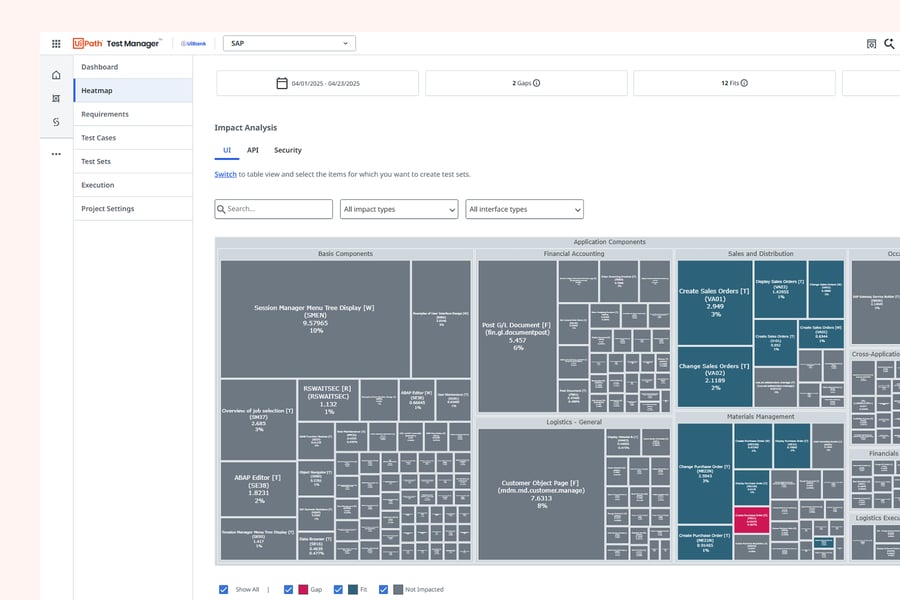900x600 pixels.
Task: Open the app launcher grid icon
Action: point(56,44)
